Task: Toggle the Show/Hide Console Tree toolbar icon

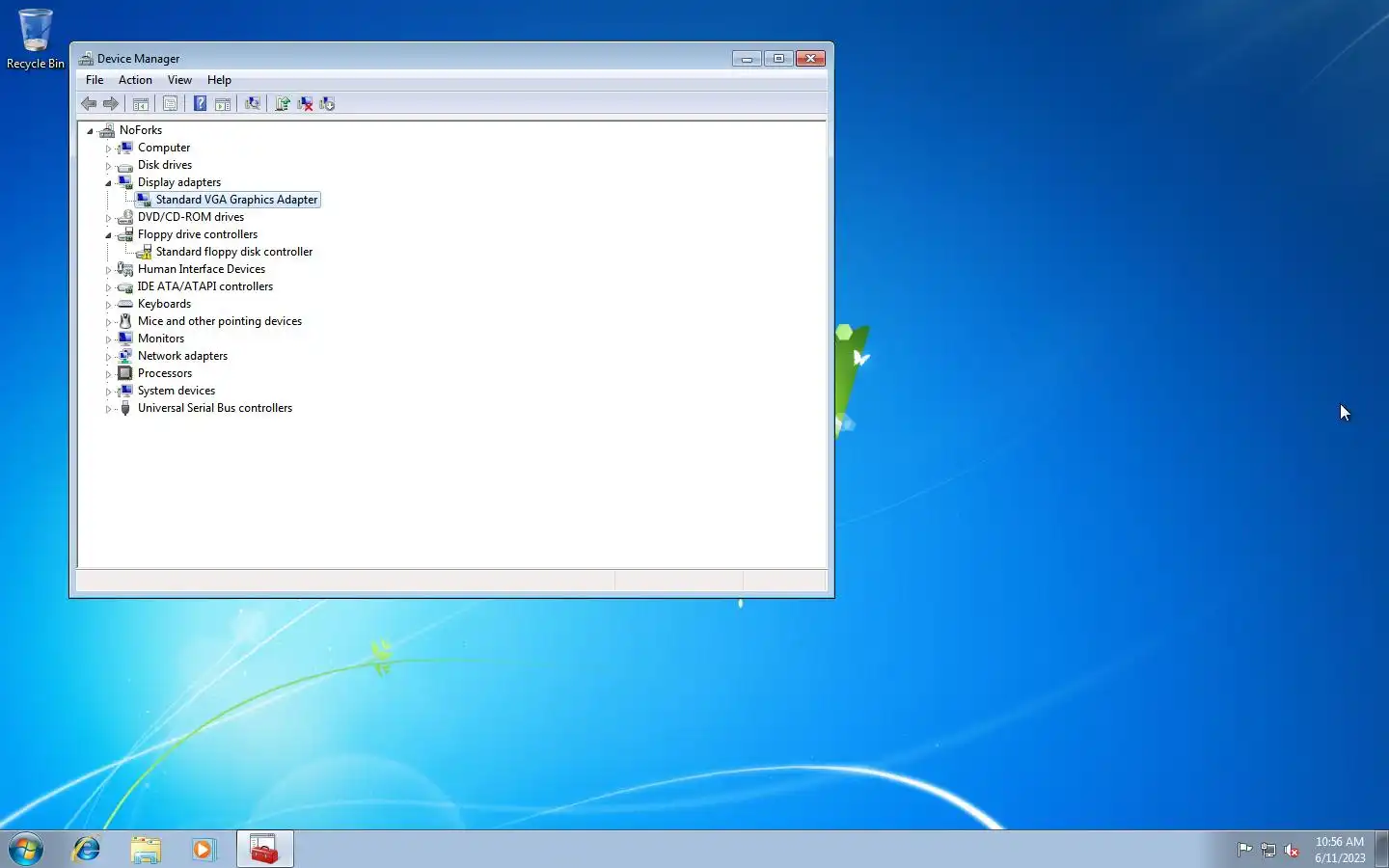Action: coord(141,103)
